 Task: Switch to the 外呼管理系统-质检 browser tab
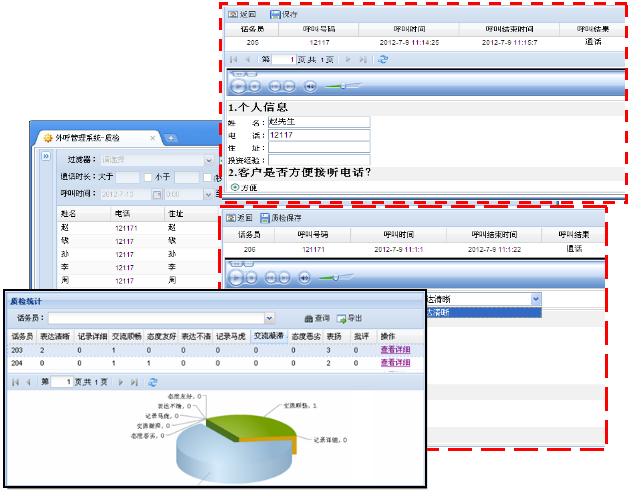point(98,136)
